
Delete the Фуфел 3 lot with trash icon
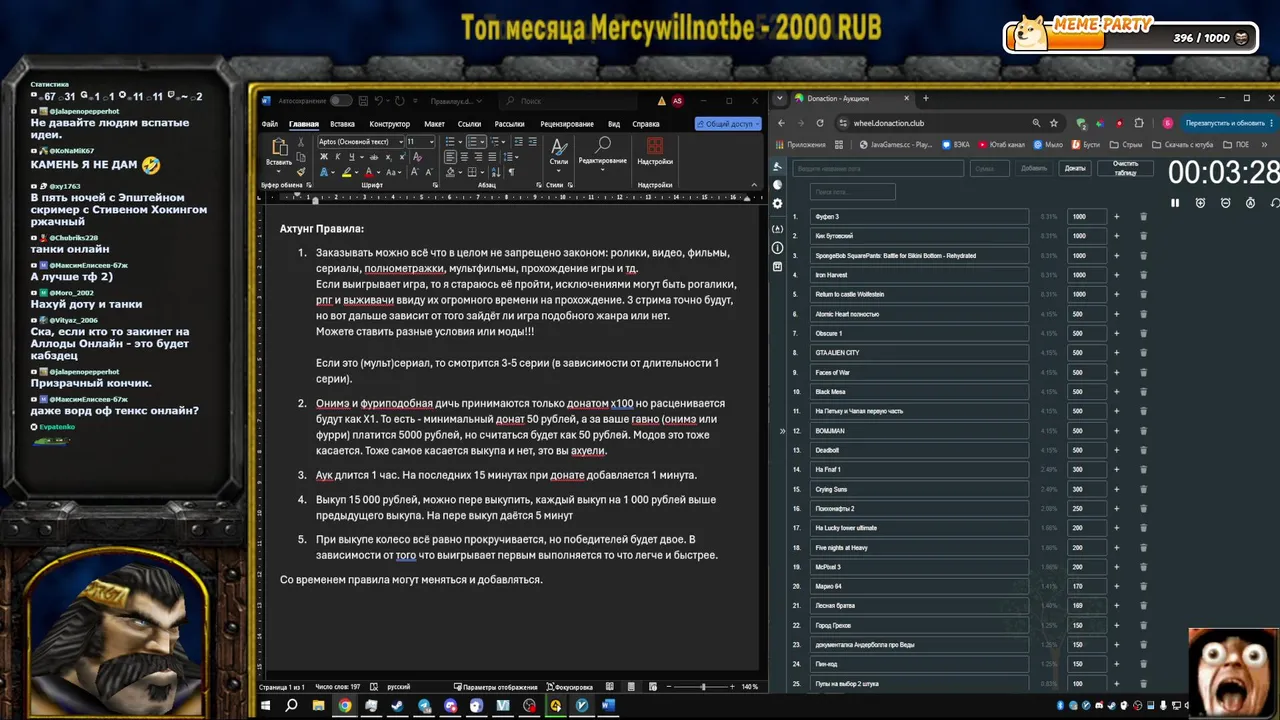1143,217
